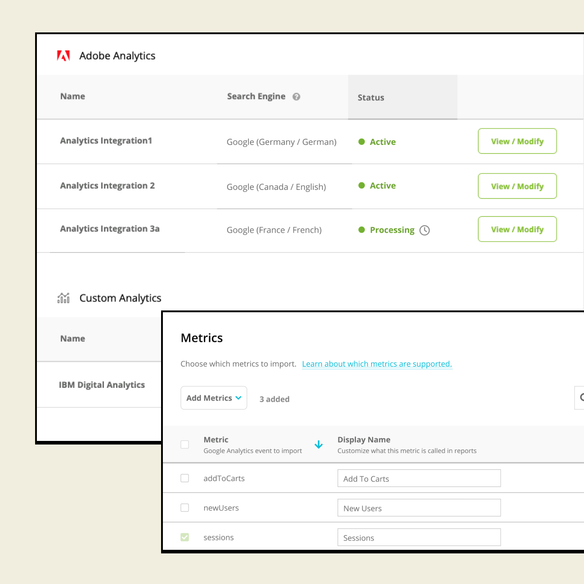The image size is (584, 584).
Task: Sort by the Status column header
Action: click(371, 98)
